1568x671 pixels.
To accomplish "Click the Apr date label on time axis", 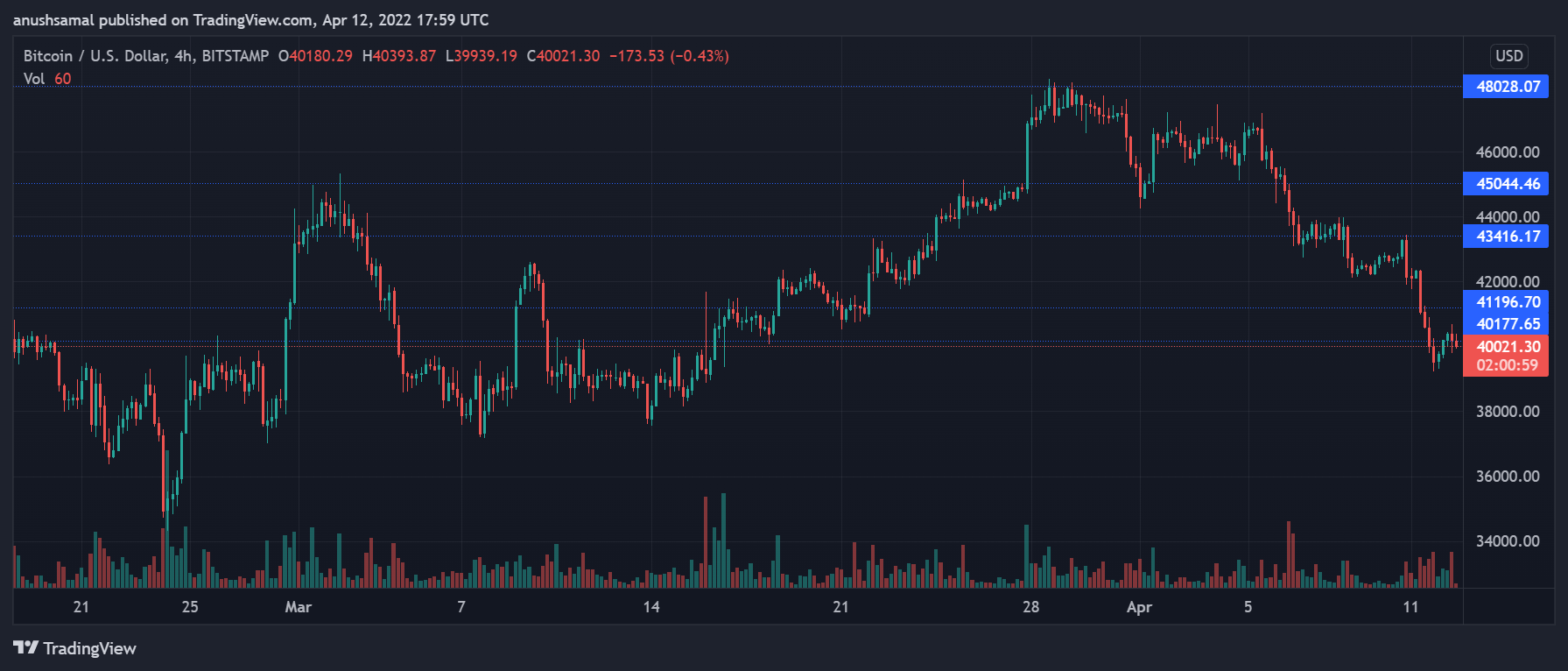I will click(x=1139, y=607).
